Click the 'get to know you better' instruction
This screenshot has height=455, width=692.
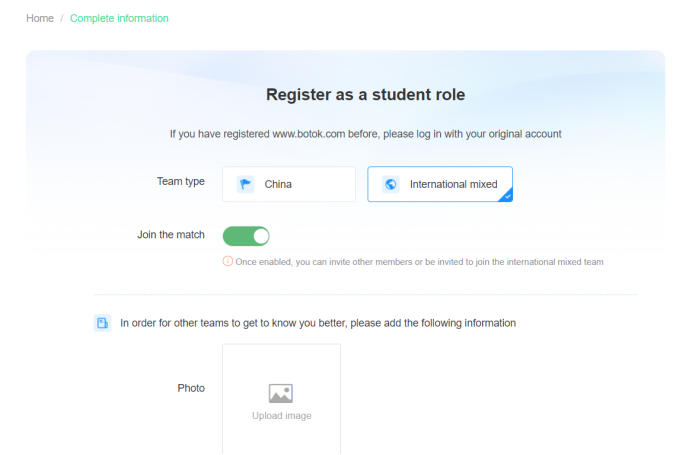pyautogui.click(x=318, y=323)
